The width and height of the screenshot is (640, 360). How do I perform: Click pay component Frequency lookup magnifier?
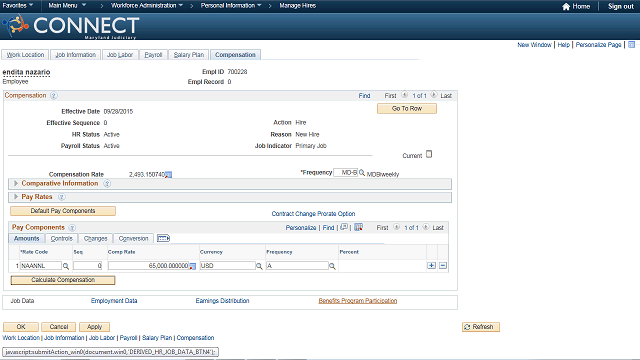(x=332, y=266)
